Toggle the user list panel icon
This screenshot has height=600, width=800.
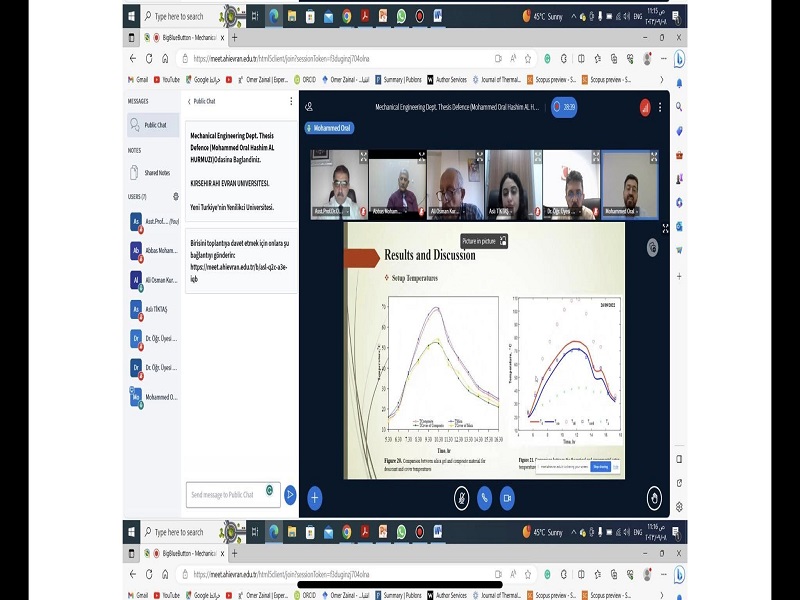click(x=309, y=106)
